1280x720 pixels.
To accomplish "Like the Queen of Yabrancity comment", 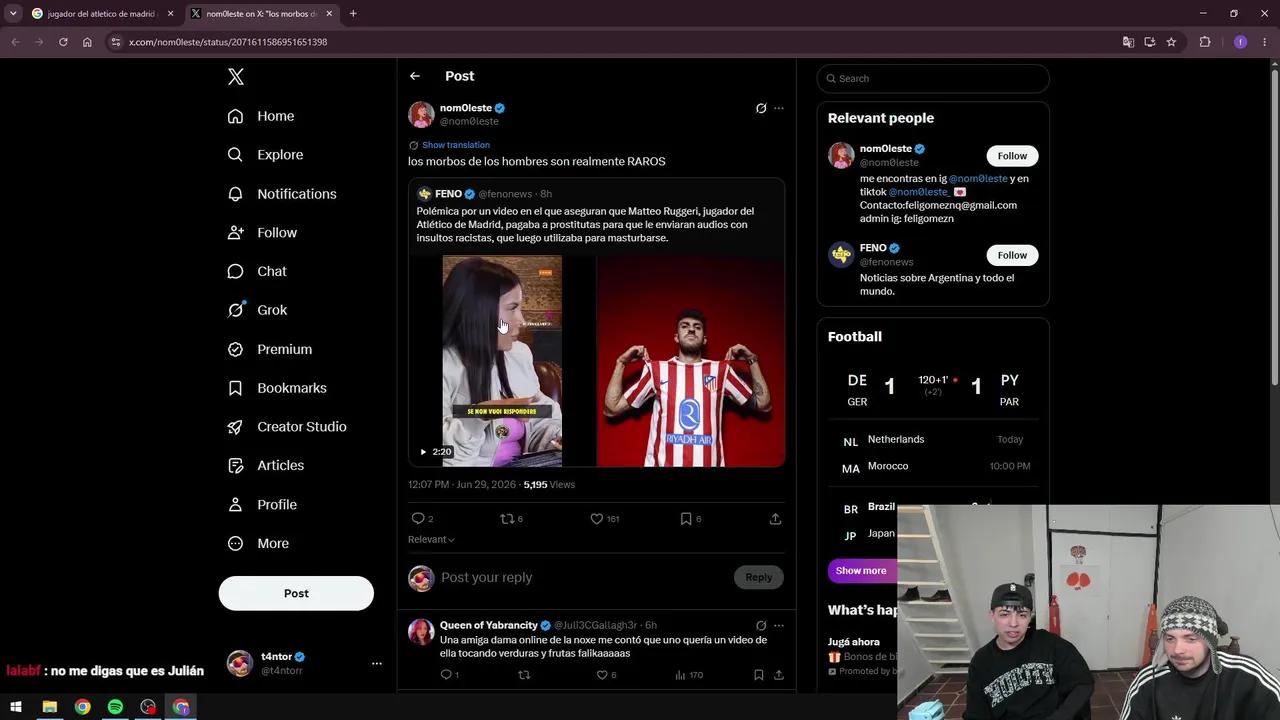I will point(602,675).
